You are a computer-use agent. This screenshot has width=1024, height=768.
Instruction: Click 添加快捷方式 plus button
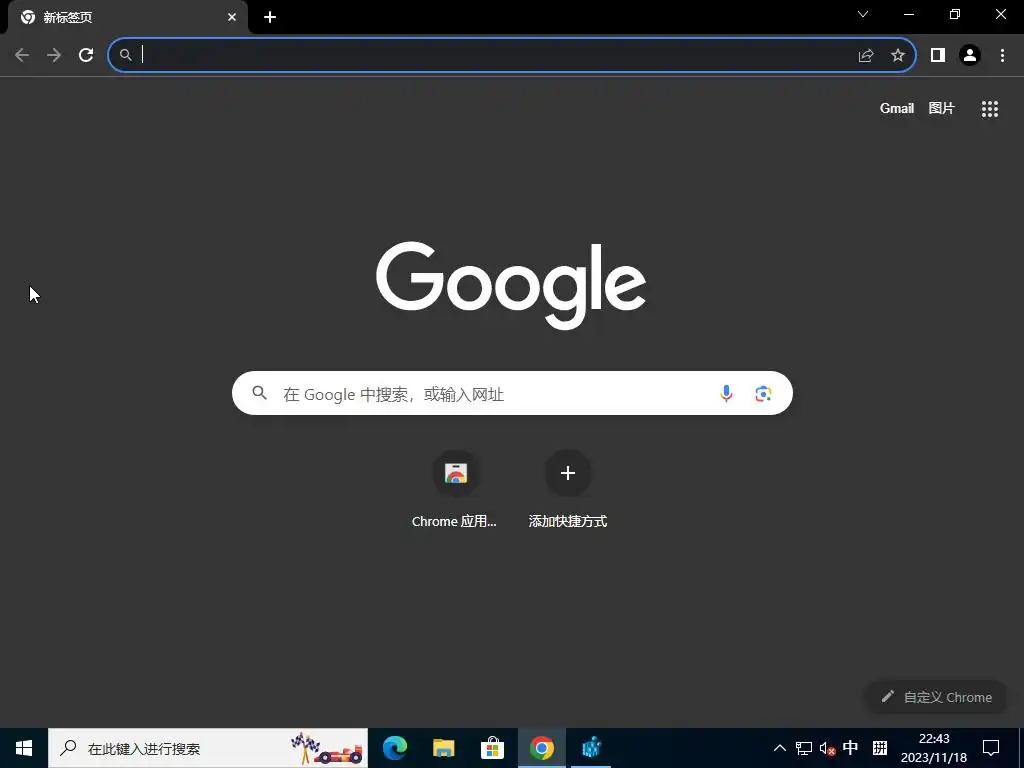tap(568, 473)
